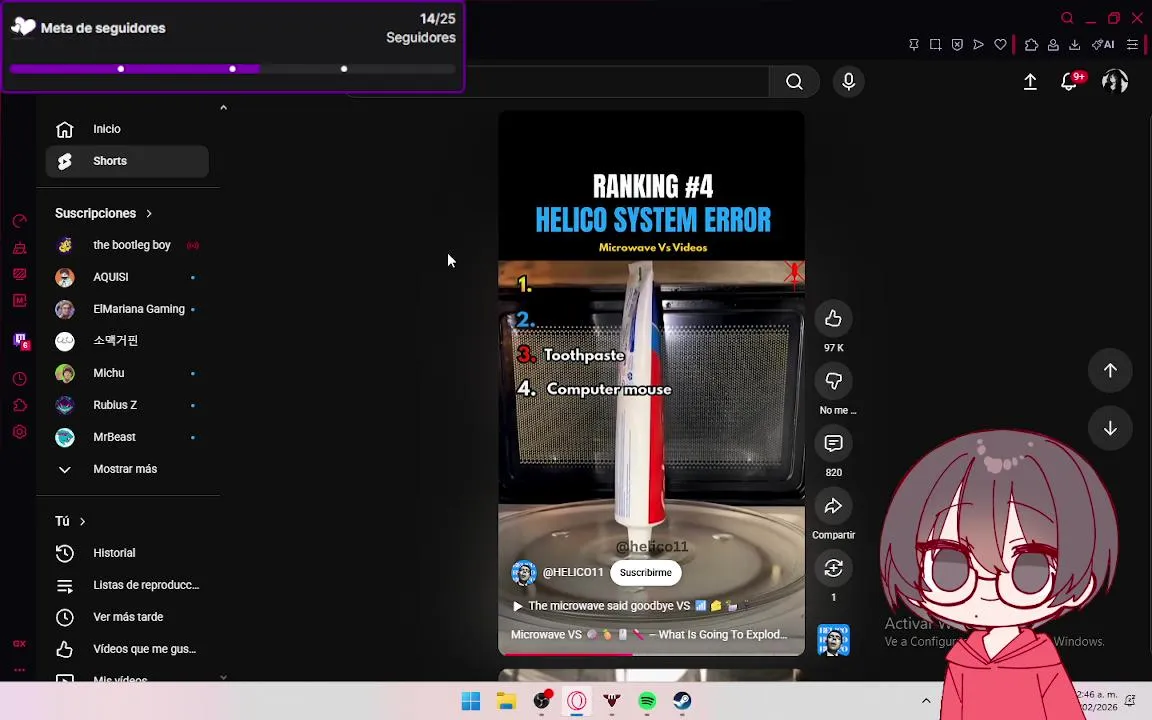Open the AI assistant button
Screen dimensions: 1152x720
point(1103,45)
